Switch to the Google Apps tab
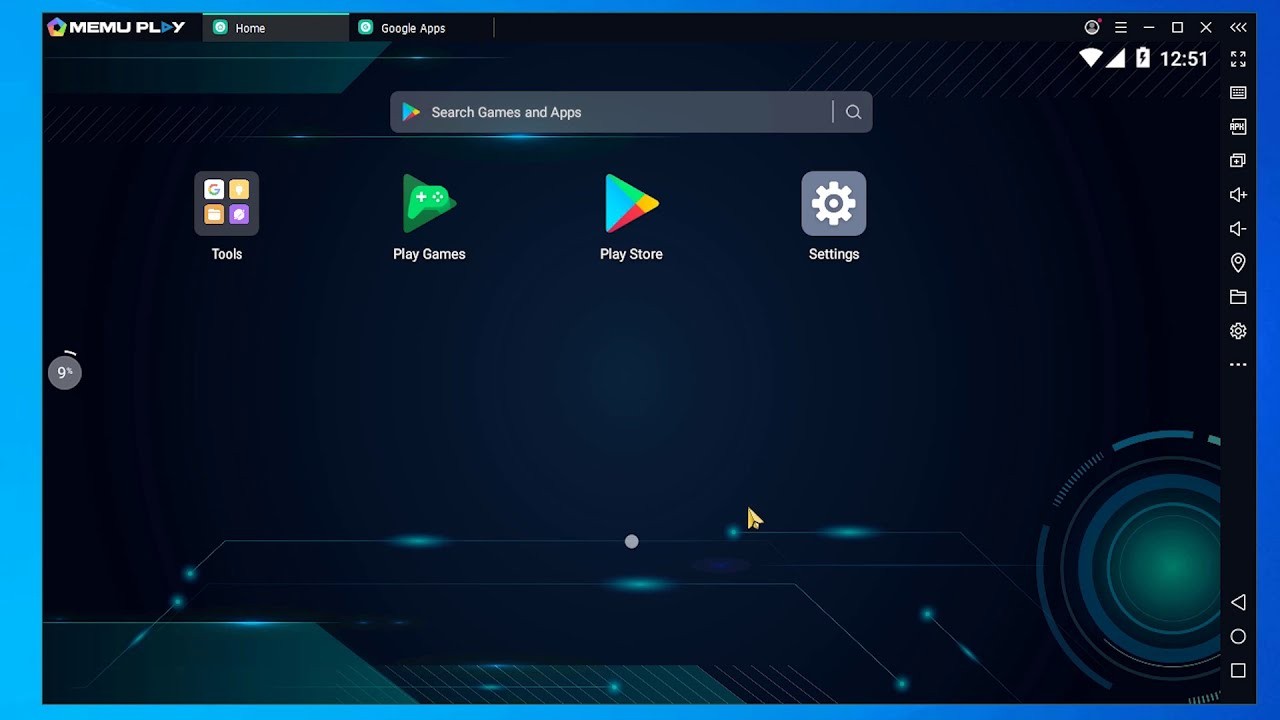This screenshot has width=1280, height=720. (x=421, y=28)
